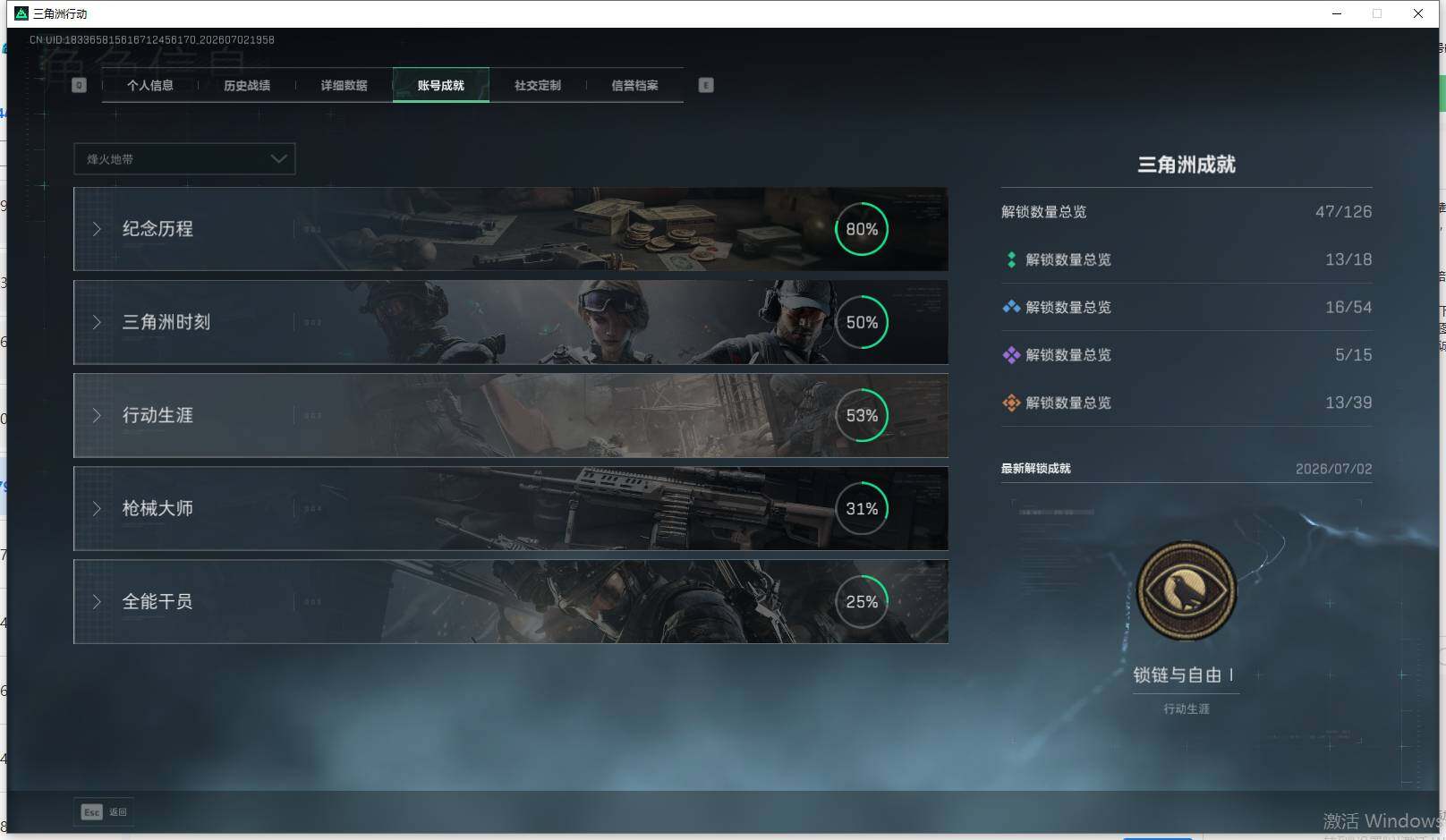The height and width of the screenshot is (840, 1446).
Task: Click the 5/15 unlock count
Action: (x=1354, y=355)
